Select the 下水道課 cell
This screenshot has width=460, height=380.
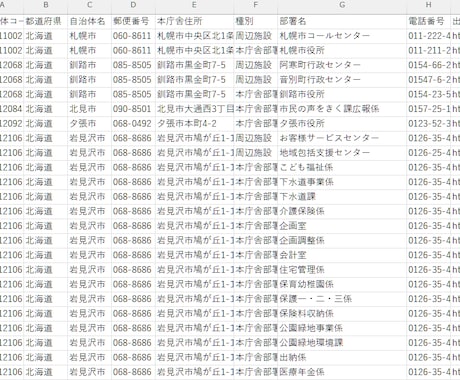(x=342, y=197)
